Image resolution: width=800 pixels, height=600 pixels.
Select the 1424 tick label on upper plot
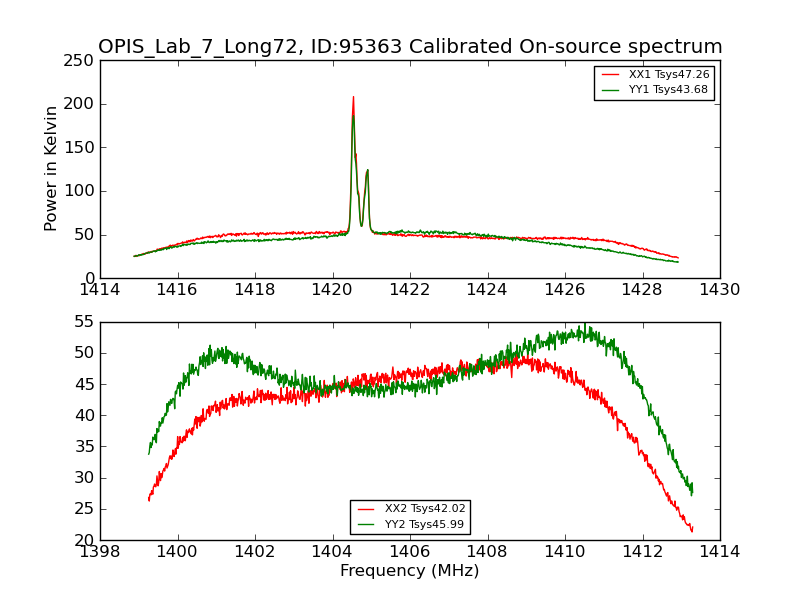pyautogui.click(x=488, y=289)
